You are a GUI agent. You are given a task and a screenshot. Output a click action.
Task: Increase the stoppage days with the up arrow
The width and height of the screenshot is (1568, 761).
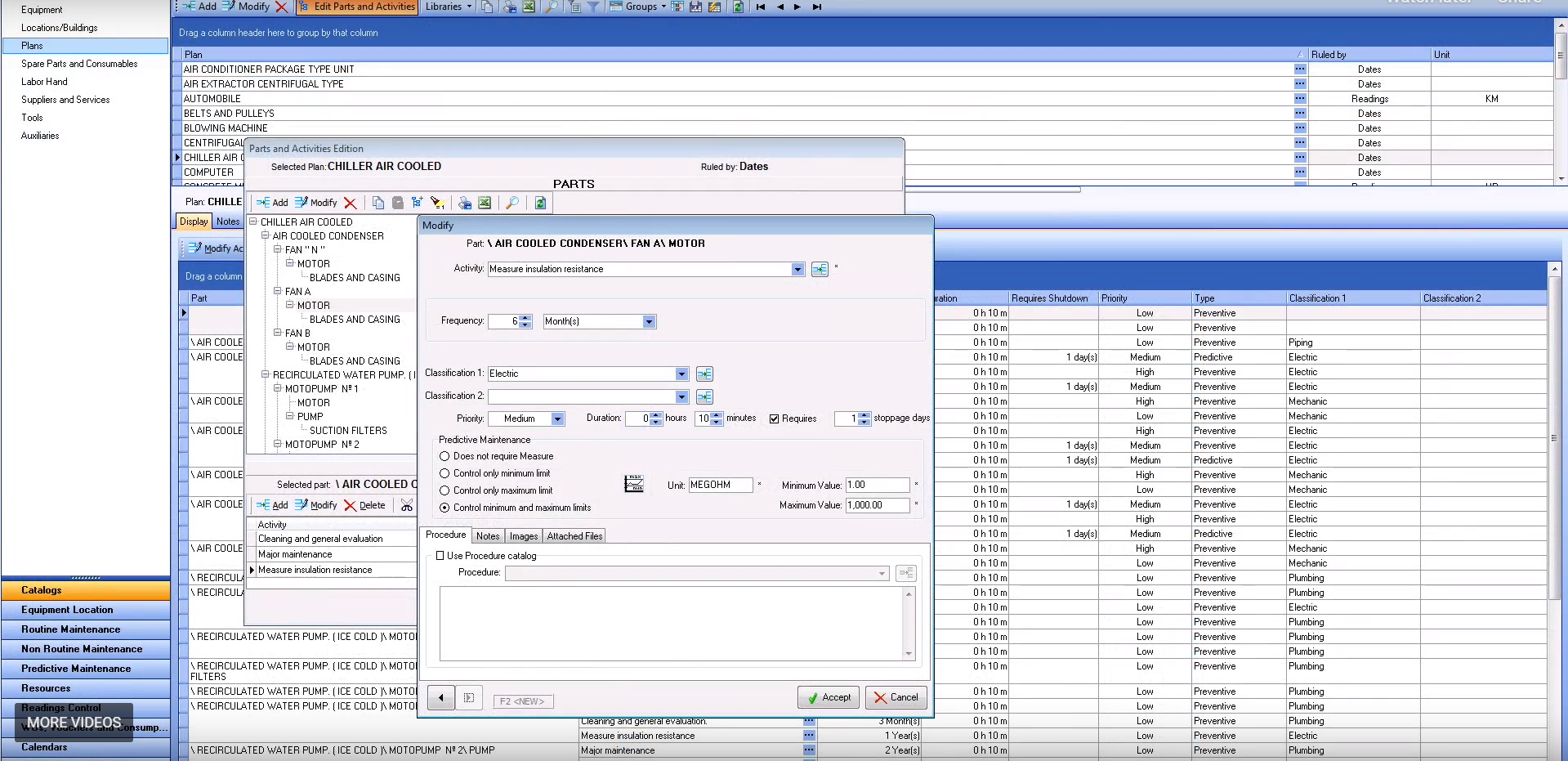pyautogui.click(x=865, y=415)
